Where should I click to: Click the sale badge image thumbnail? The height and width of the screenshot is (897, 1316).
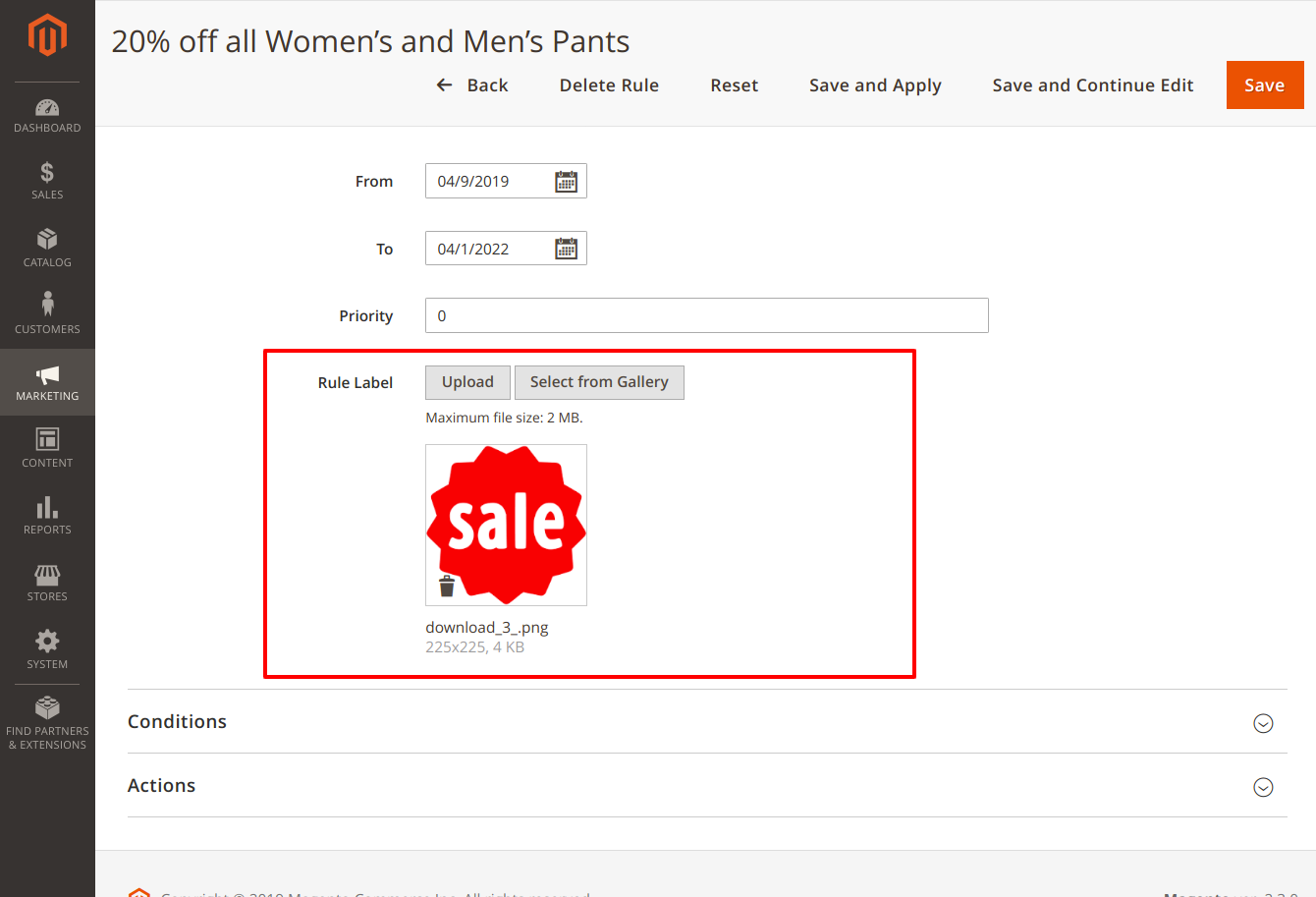point(506,525)
